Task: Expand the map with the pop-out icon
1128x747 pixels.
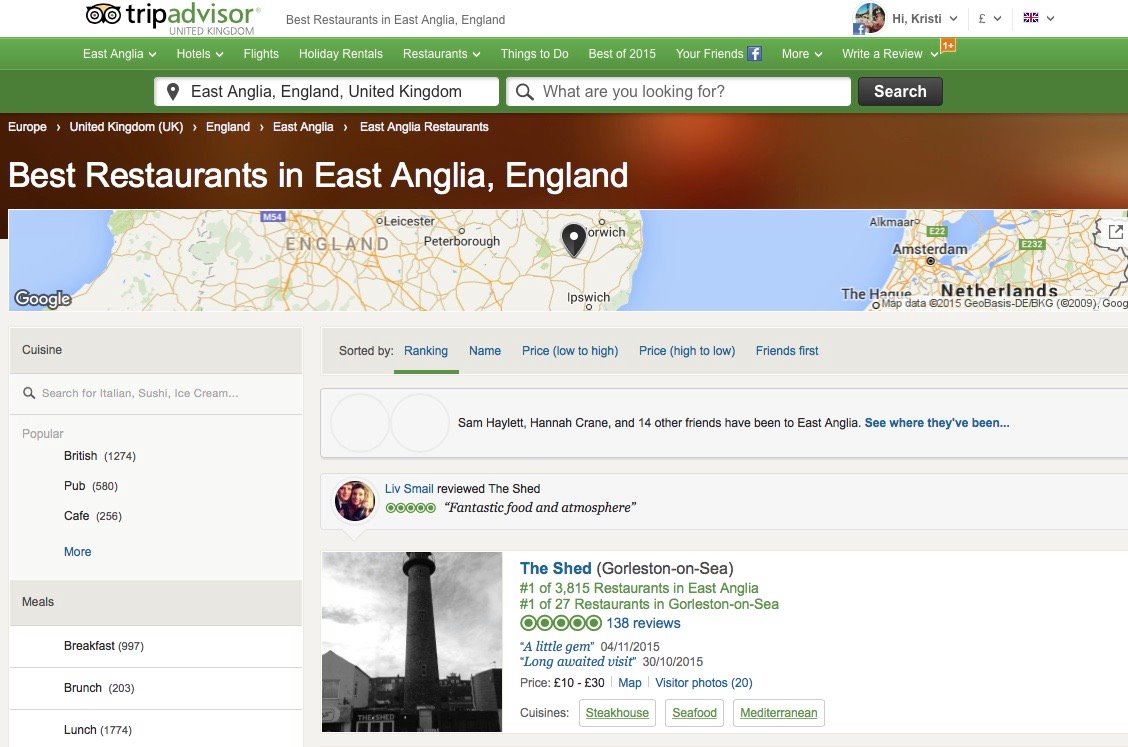Action: tap(1115, 232)
